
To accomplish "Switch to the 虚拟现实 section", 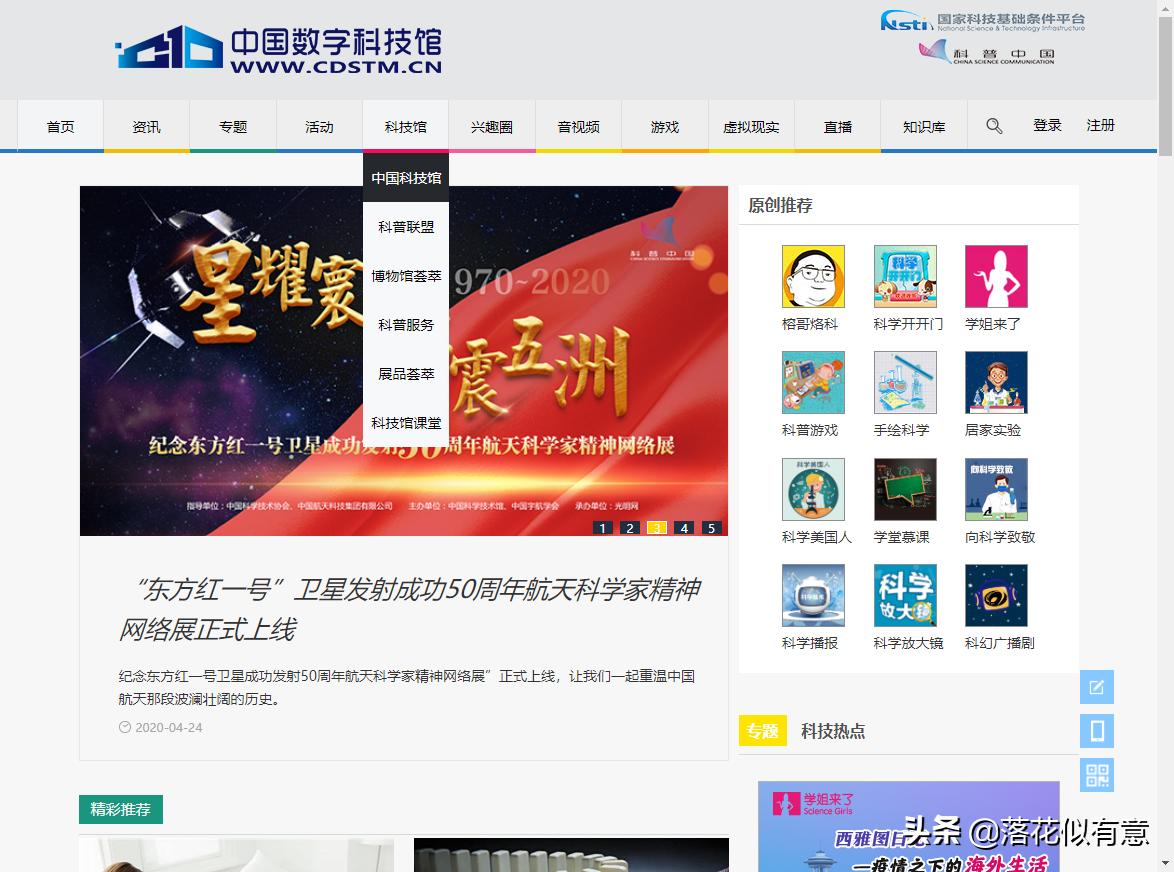I will coord(750,125).
